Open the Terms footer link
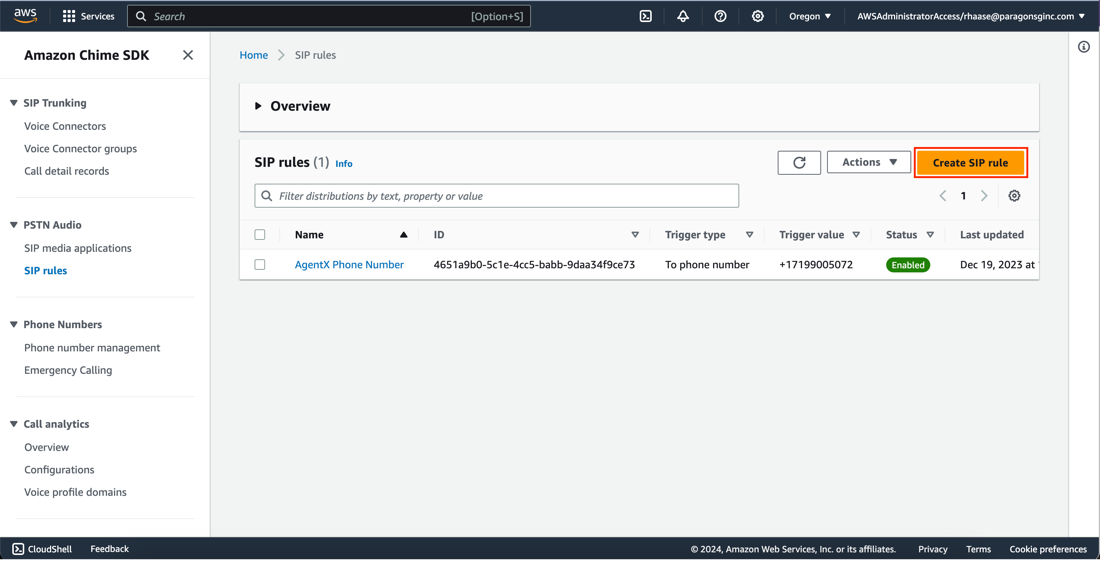Image resolution: width=1100 pixels, height=562 pixels. 979,549
